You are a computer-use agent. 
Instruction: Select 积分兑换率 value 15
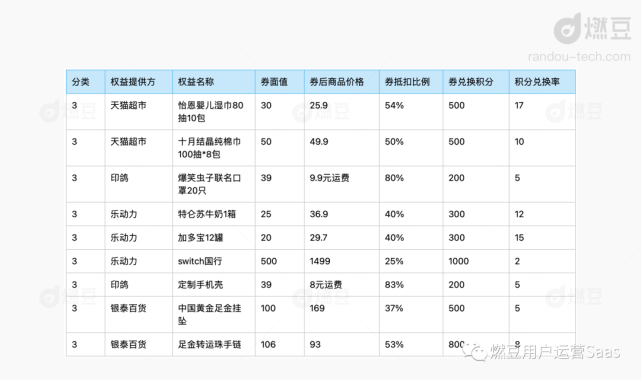pyautogui.click(x=519, y=238)
